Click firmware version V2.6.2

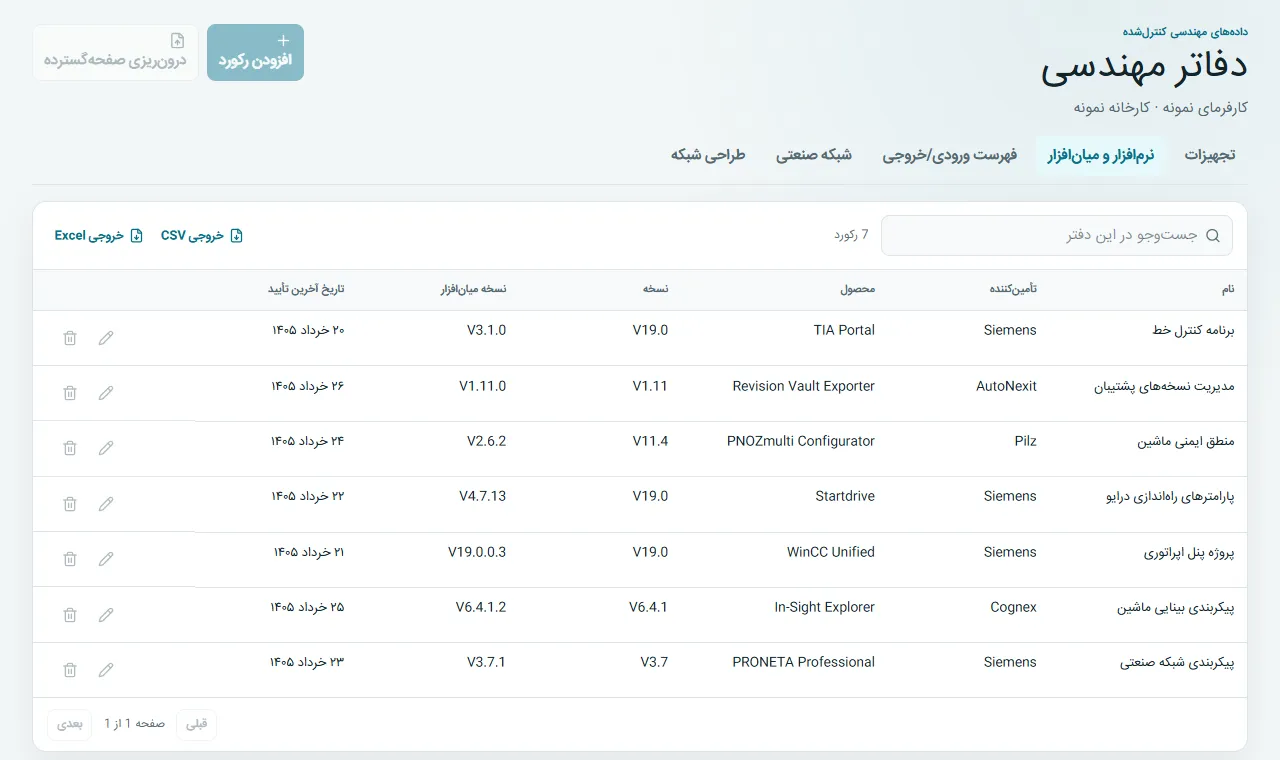(486, 441)
